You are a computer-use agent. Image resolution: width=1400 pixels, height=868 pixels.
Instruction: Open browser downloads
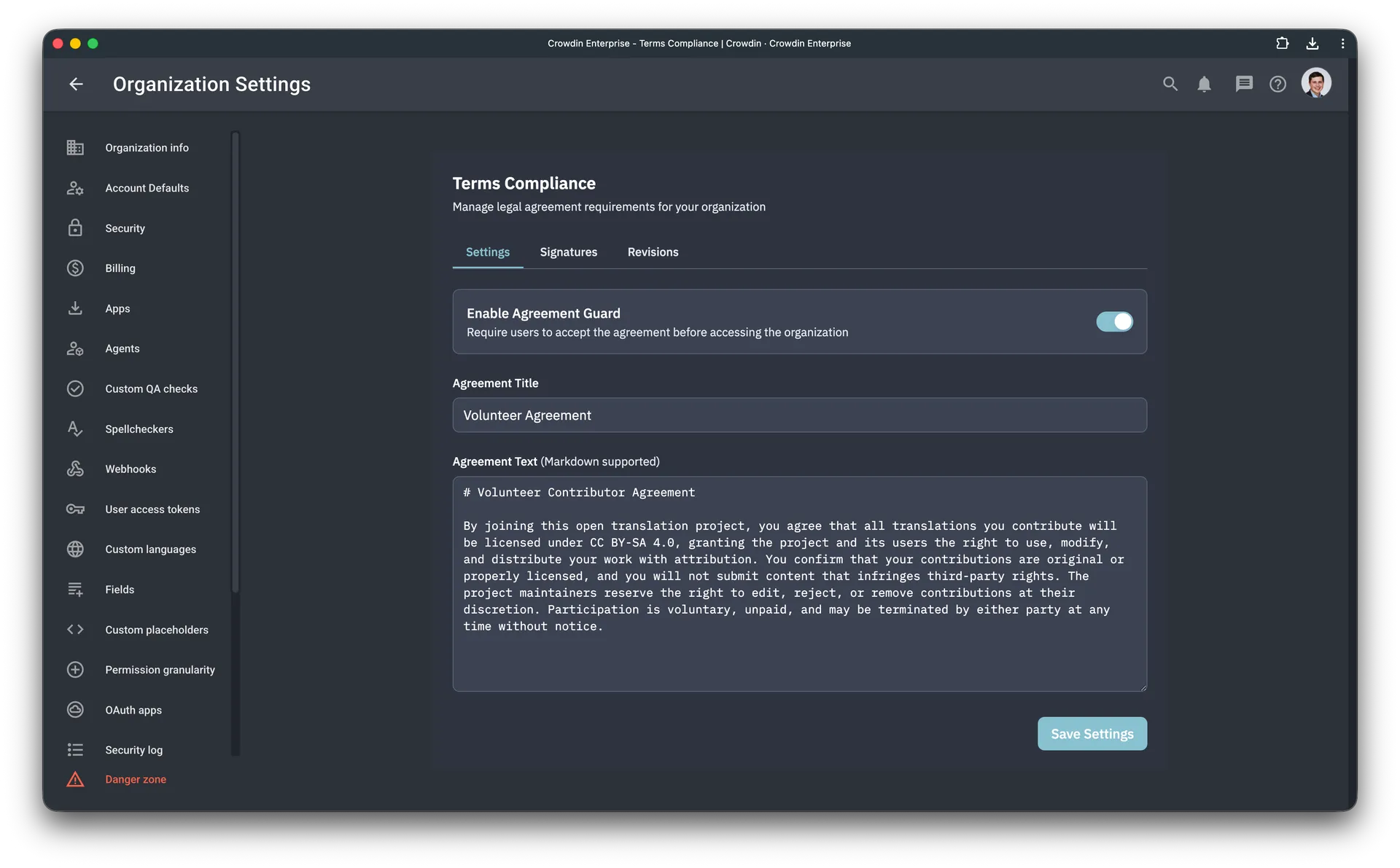coord(1312,43)
